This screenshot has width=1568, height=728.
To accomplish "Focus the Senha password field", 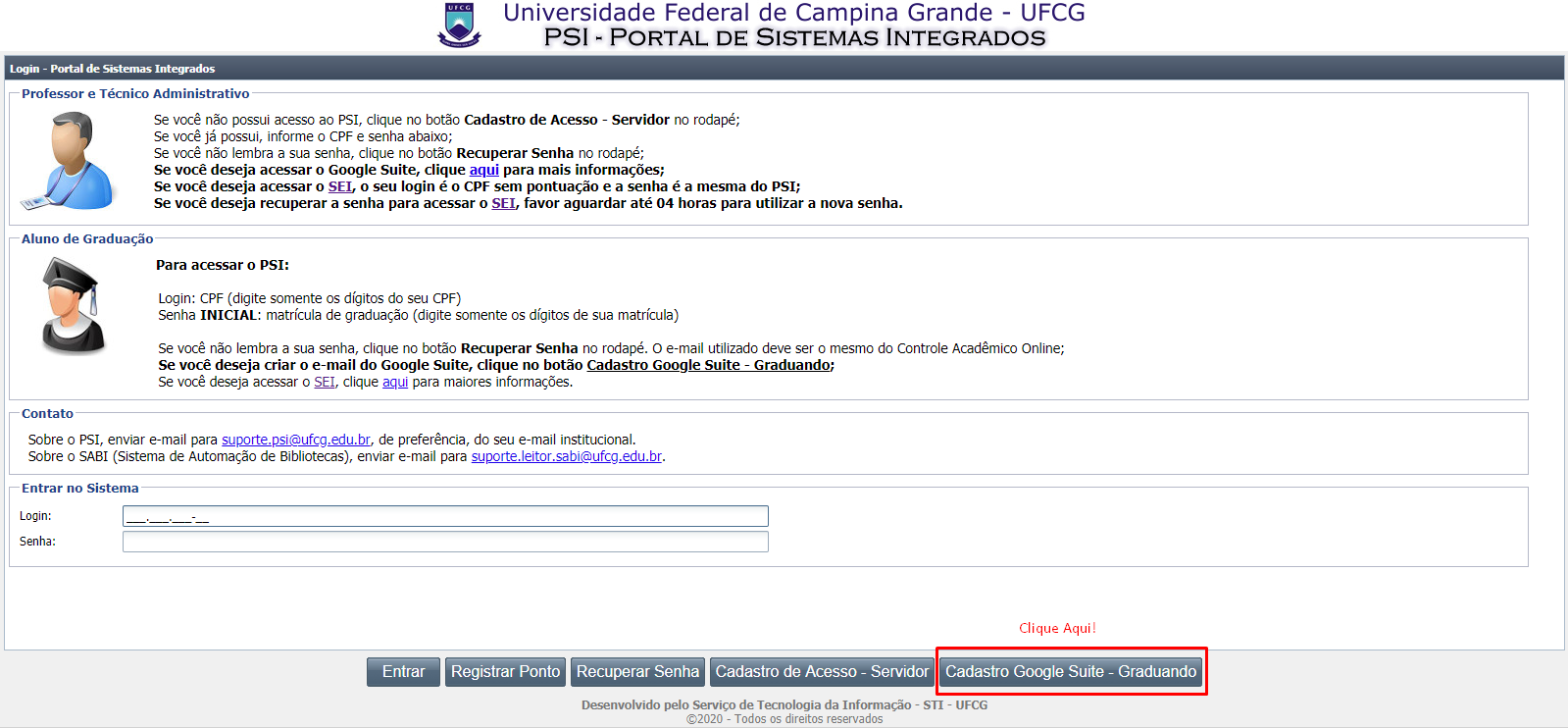I will (x=445, y=542).
